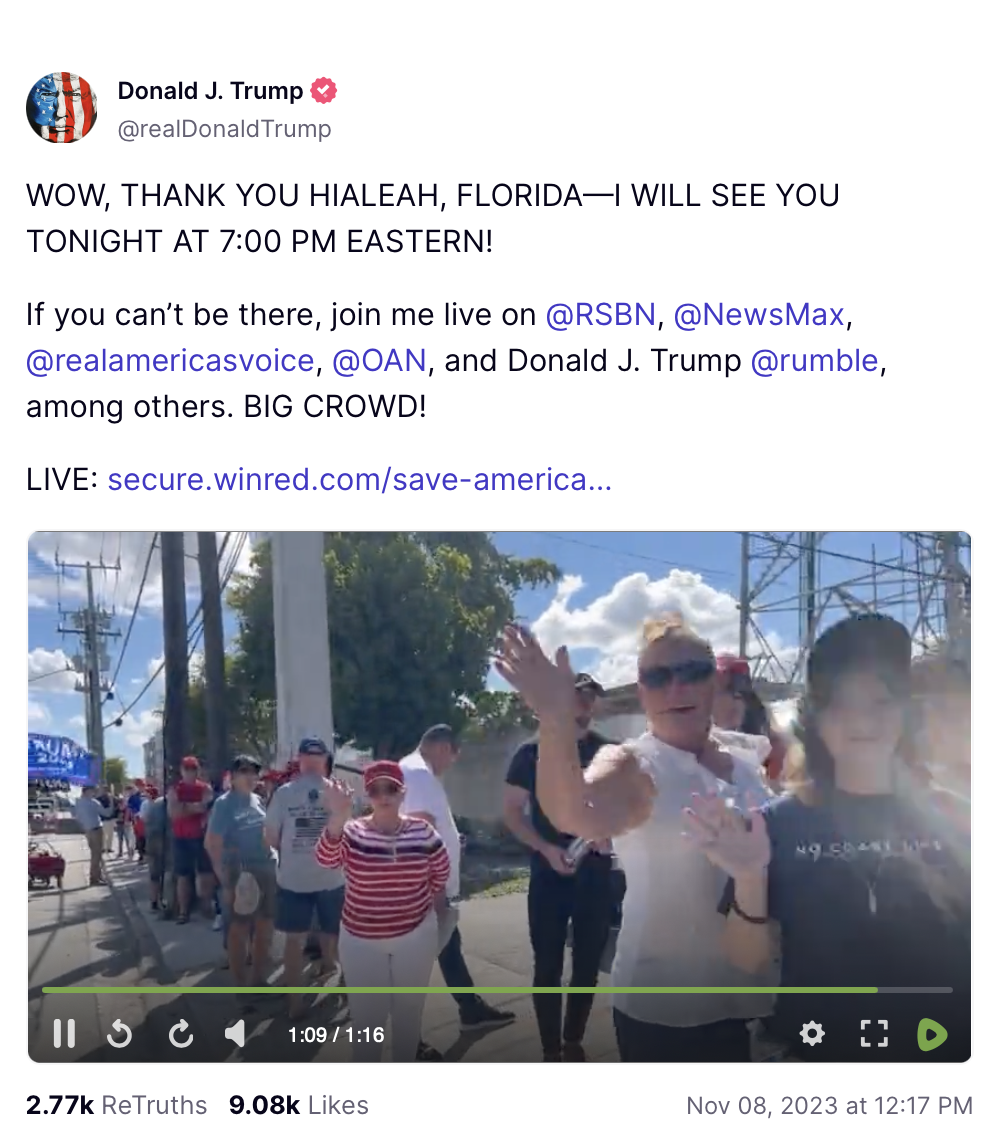Open the @NewsMax mention link

pyautogui.click(x=759, y=315)
